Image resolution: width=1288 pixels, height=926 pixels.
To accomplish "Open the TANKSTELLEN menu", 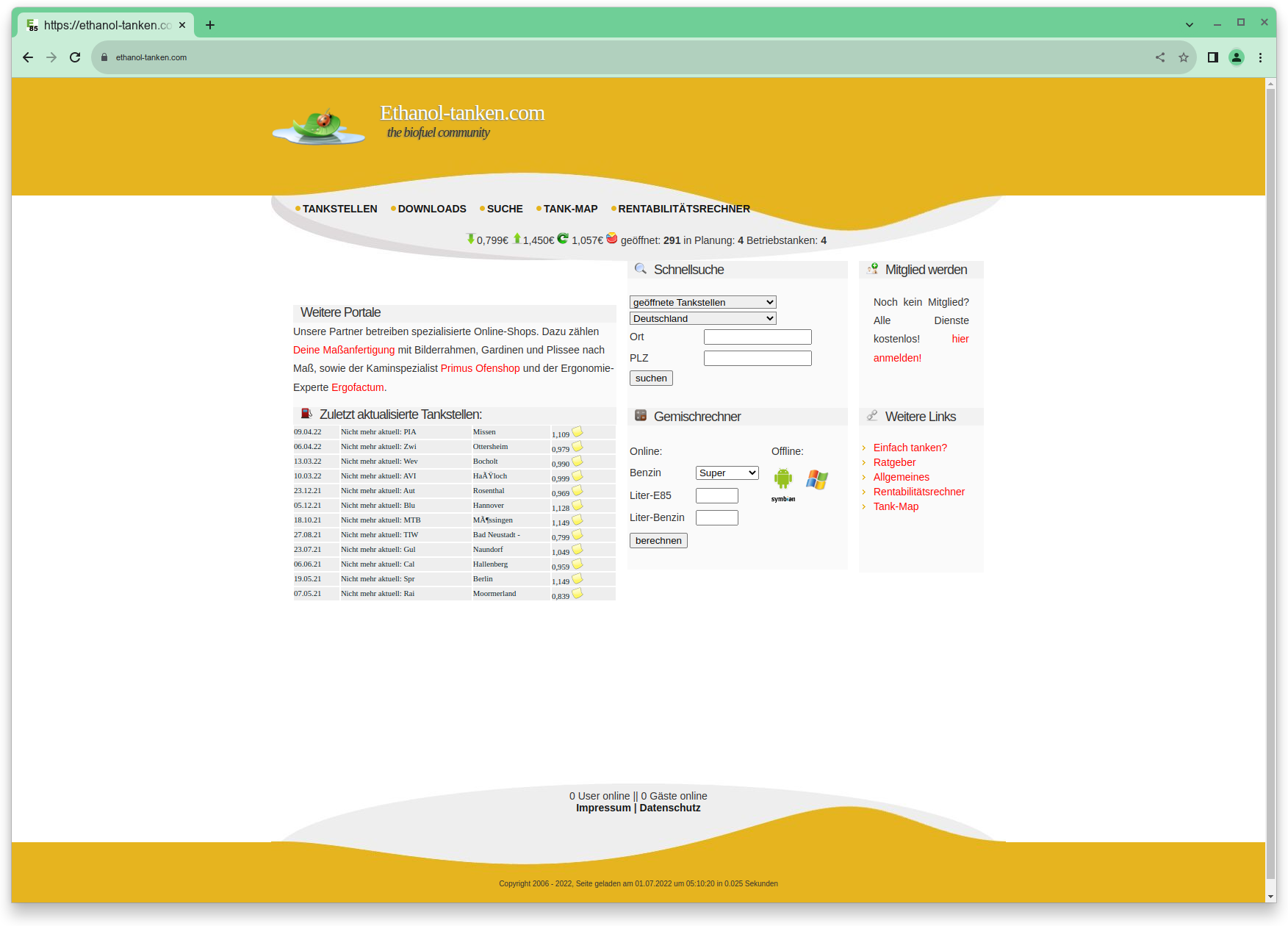I will [339, 209].
